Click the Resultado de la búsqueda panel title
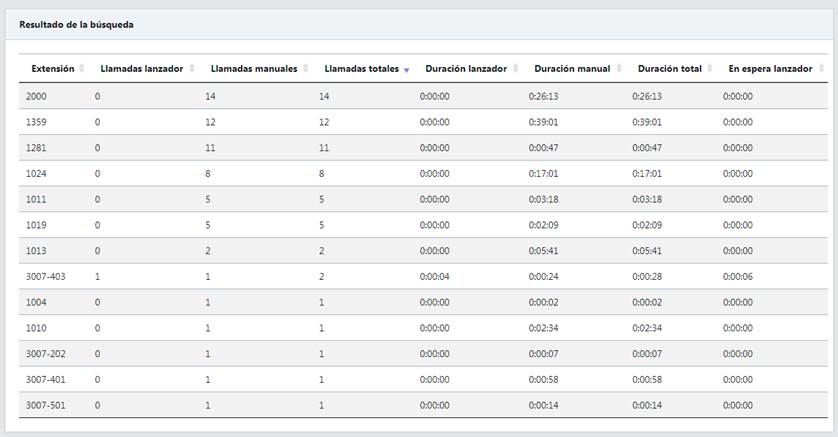The height and width of the screenshot is (437, 838). click(76, 23)
